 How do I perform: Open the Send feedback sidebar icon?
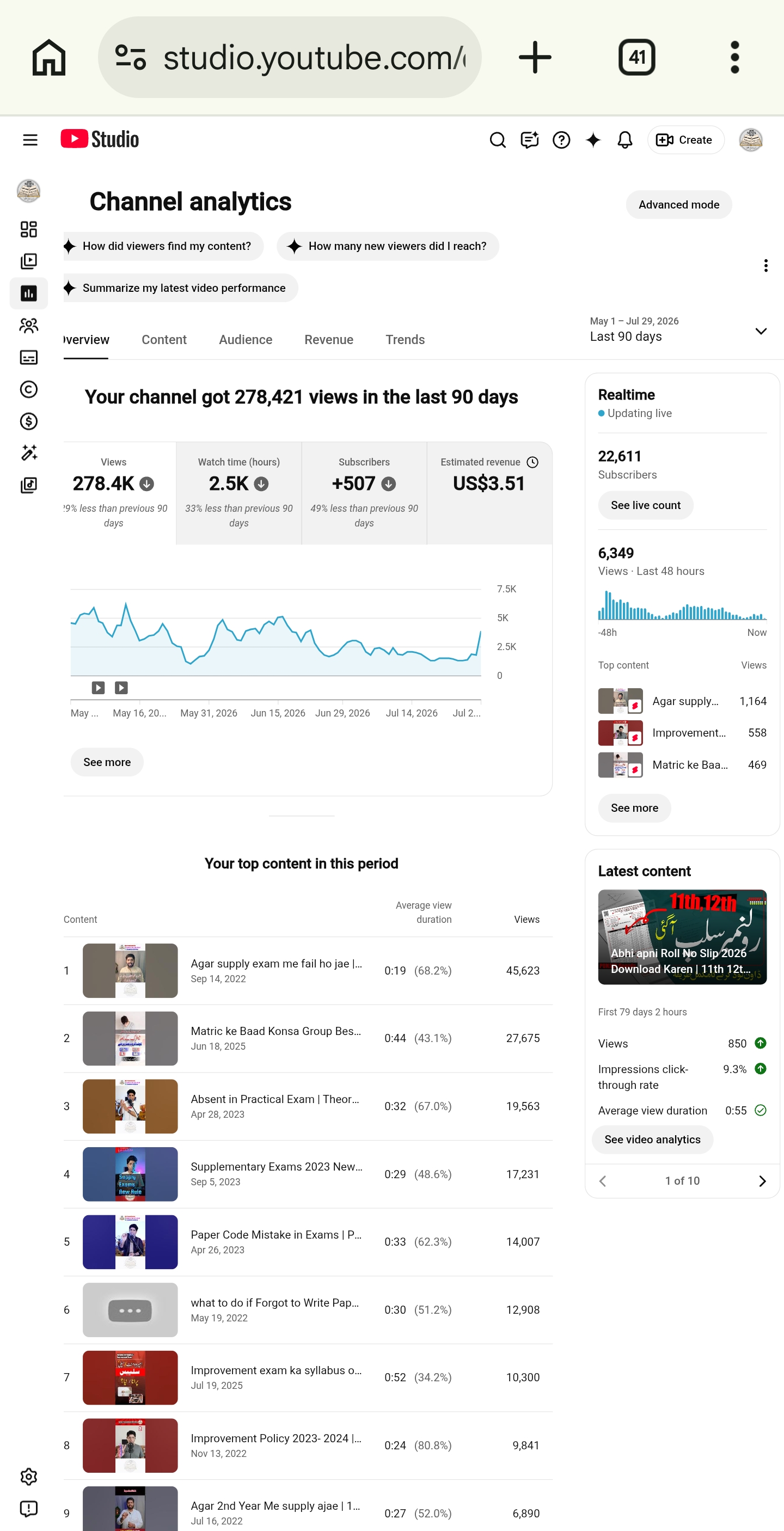(x=28, y=1509)
